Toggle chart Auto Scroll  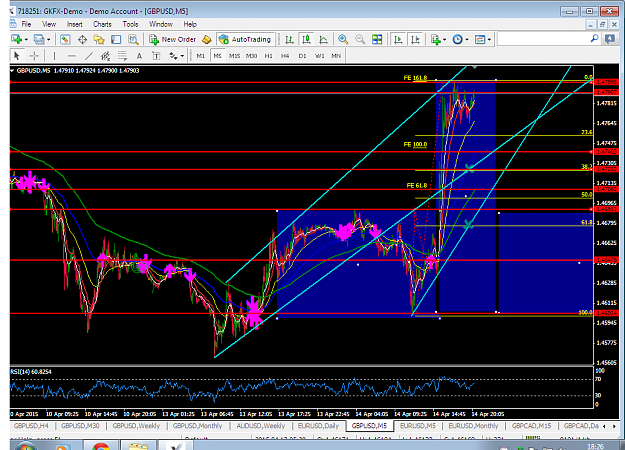[398, 39]
